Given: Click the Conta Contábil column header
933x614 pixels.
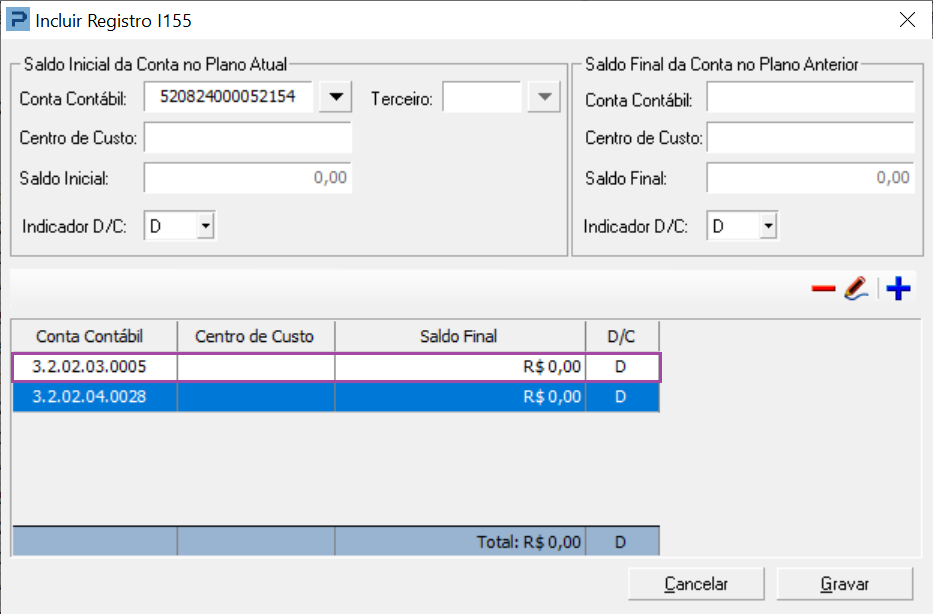Looking at the screenshot, I should pyautogui.click(x=93, y=336).
